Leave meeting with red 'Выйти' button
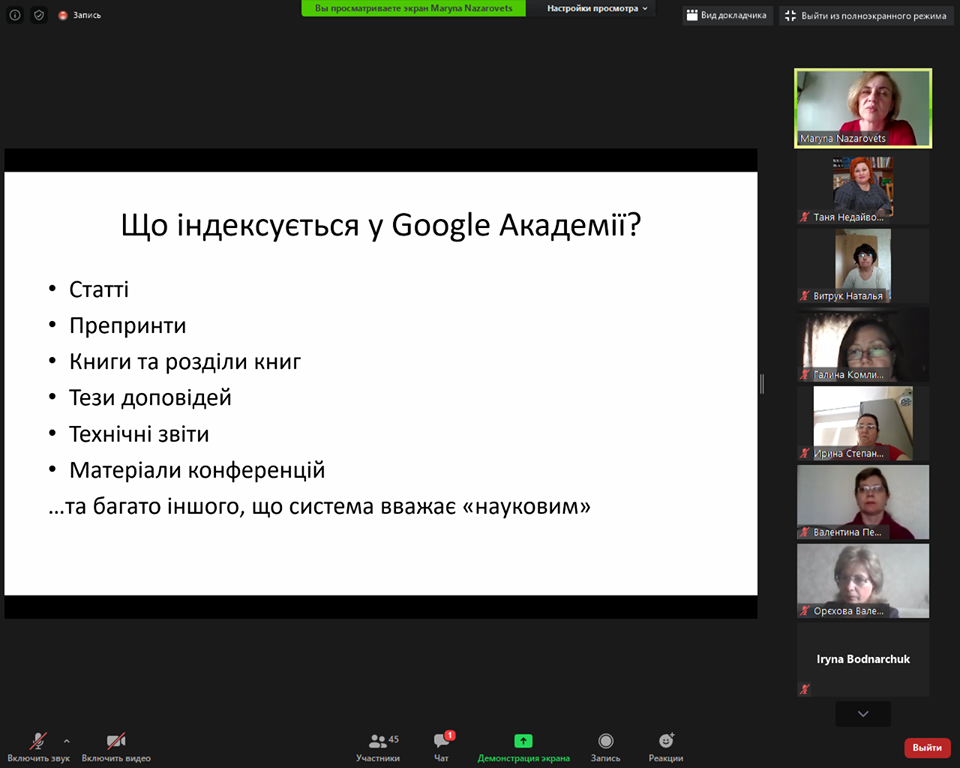Image resolution: width=960 pixels, height=768 pixels. tap(927, 748)
